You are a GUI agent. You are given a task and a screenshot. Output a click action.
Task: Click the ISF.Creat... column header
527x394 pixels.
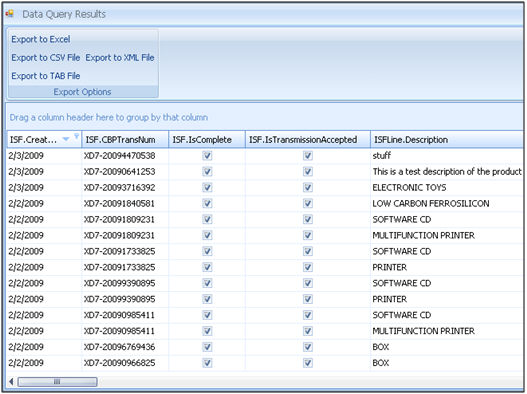coord(44,140)
